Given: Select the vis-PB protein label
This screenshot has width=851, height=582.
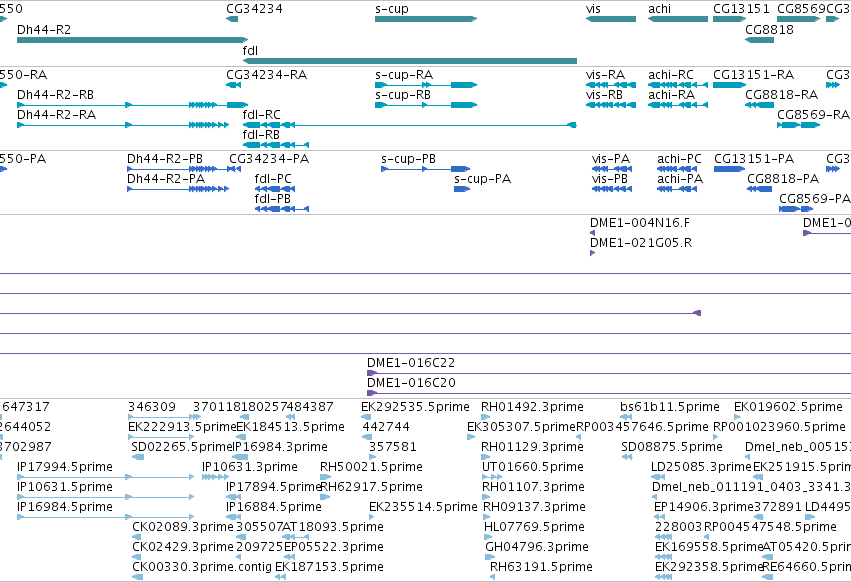Looking at the screenshot, I should coord(609,179).
